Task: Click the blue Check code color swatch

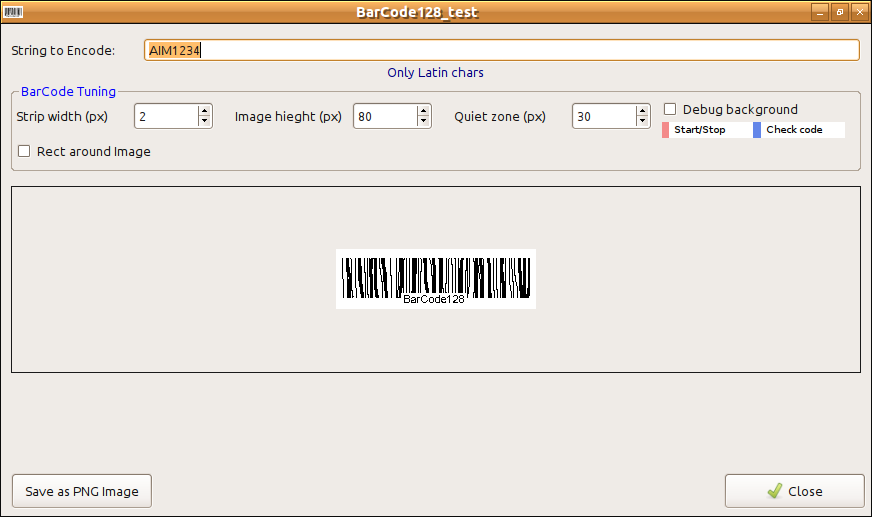Action: (757, 130)
